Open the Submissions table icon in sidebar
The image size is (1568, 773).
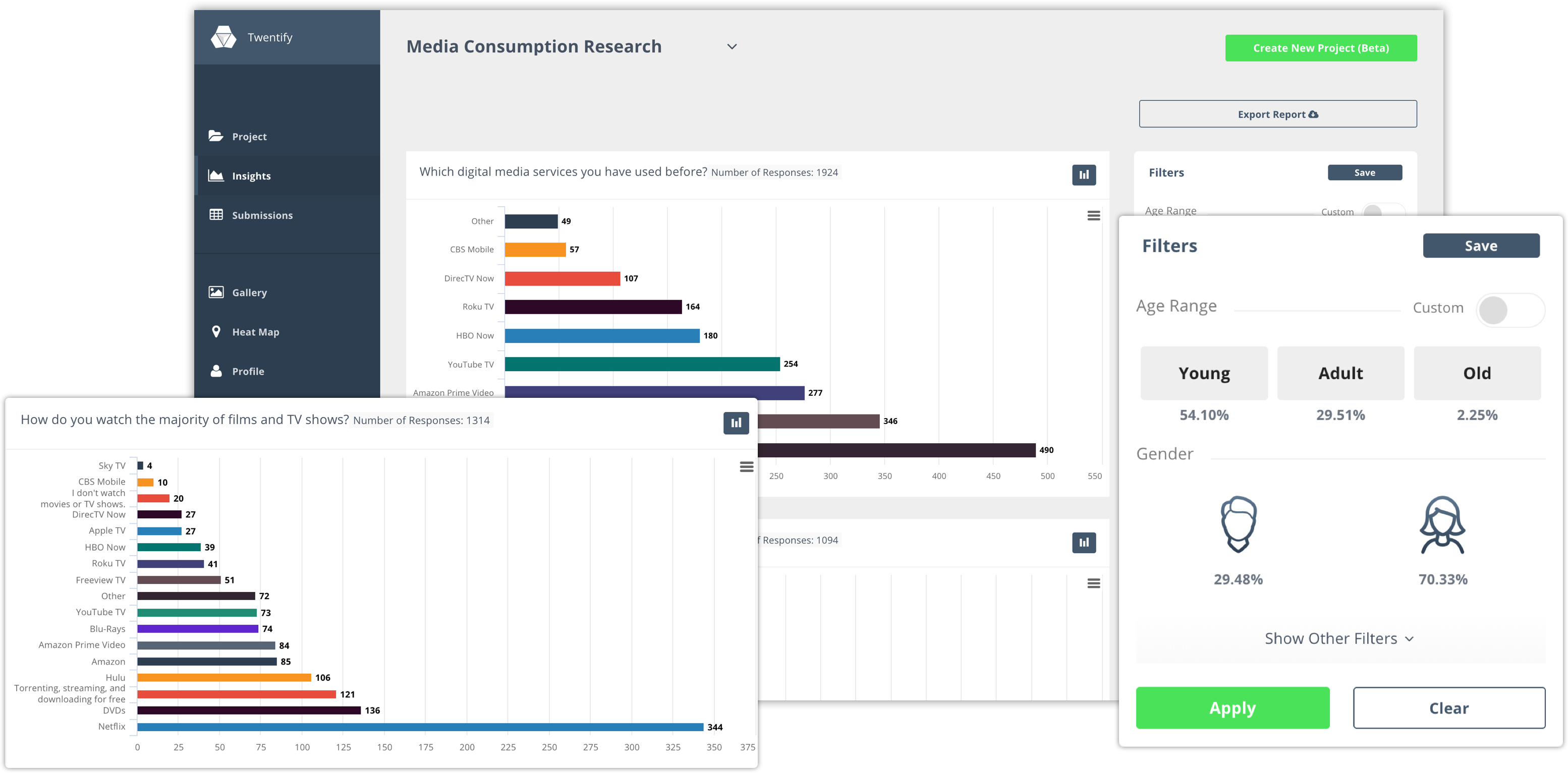coord(215,215)
